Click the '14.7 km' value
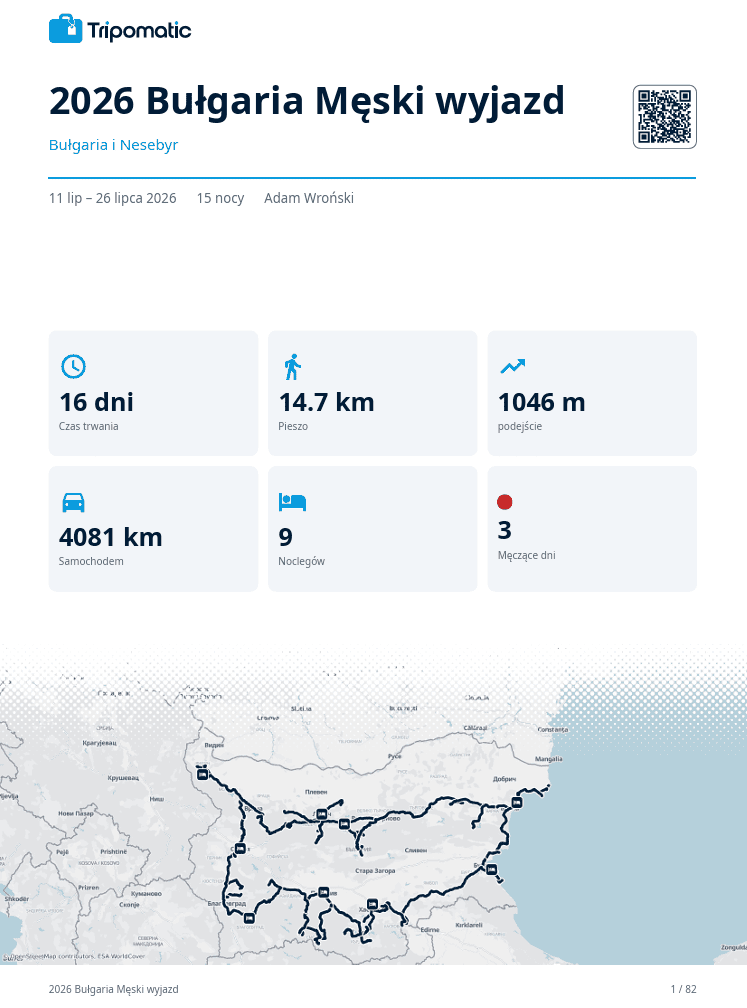This screenshot has width=747, height=1008. click(x=327, y=402)
